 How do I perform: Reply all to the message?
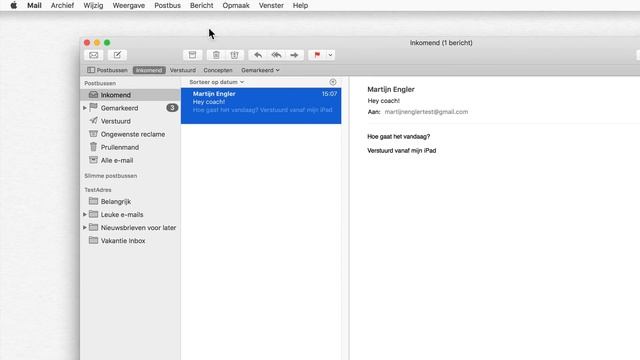276,55
